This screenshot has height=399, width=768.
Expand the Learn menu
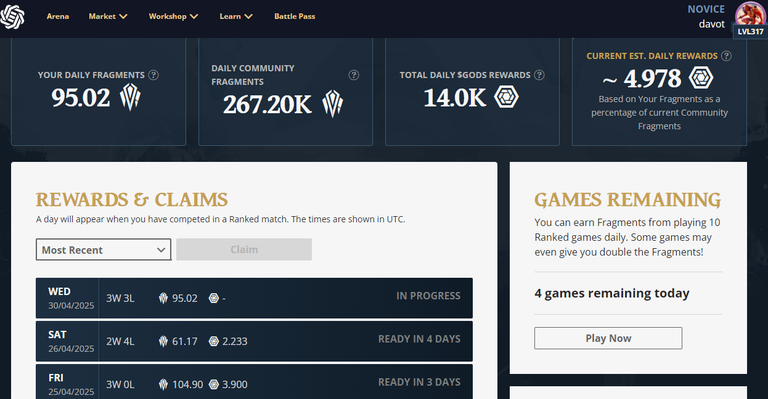pyautogui.click(x=236, y=16)
